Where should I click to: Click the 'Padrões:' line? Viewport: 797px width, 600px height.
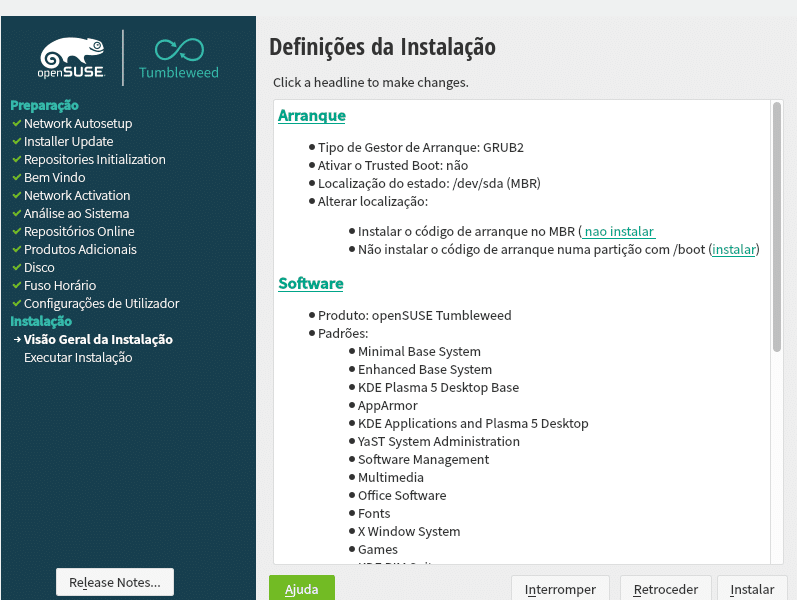343,334
